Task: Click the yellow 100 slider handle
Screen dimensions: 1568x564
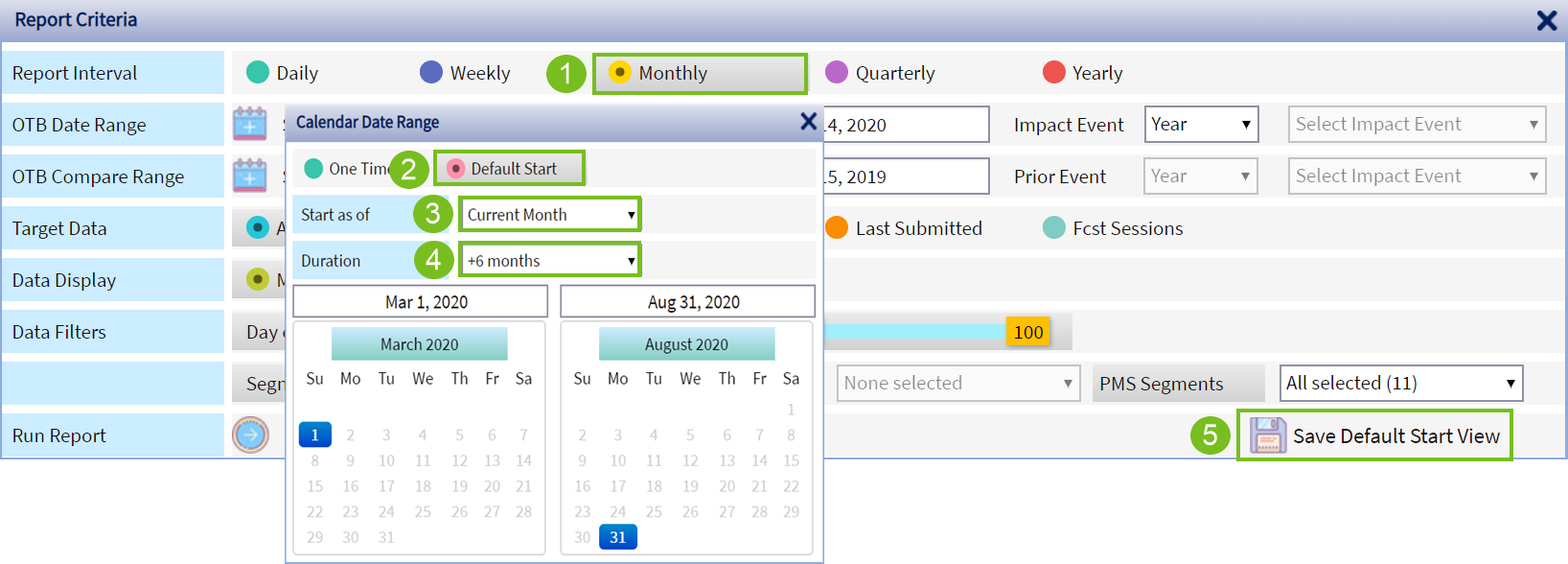Action: [x=1027, y=332]
